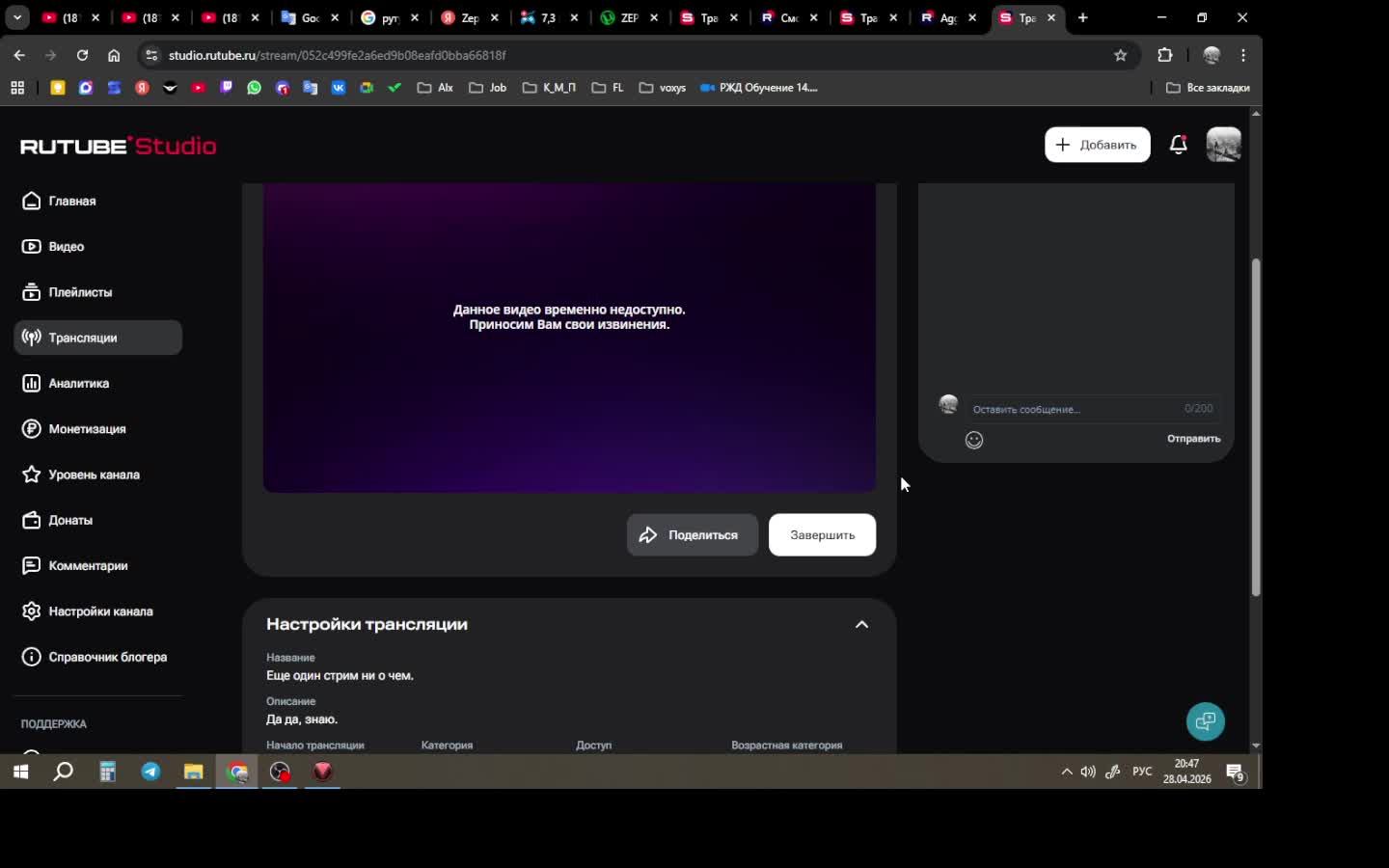Open the Job bookmarks folder

487,88
